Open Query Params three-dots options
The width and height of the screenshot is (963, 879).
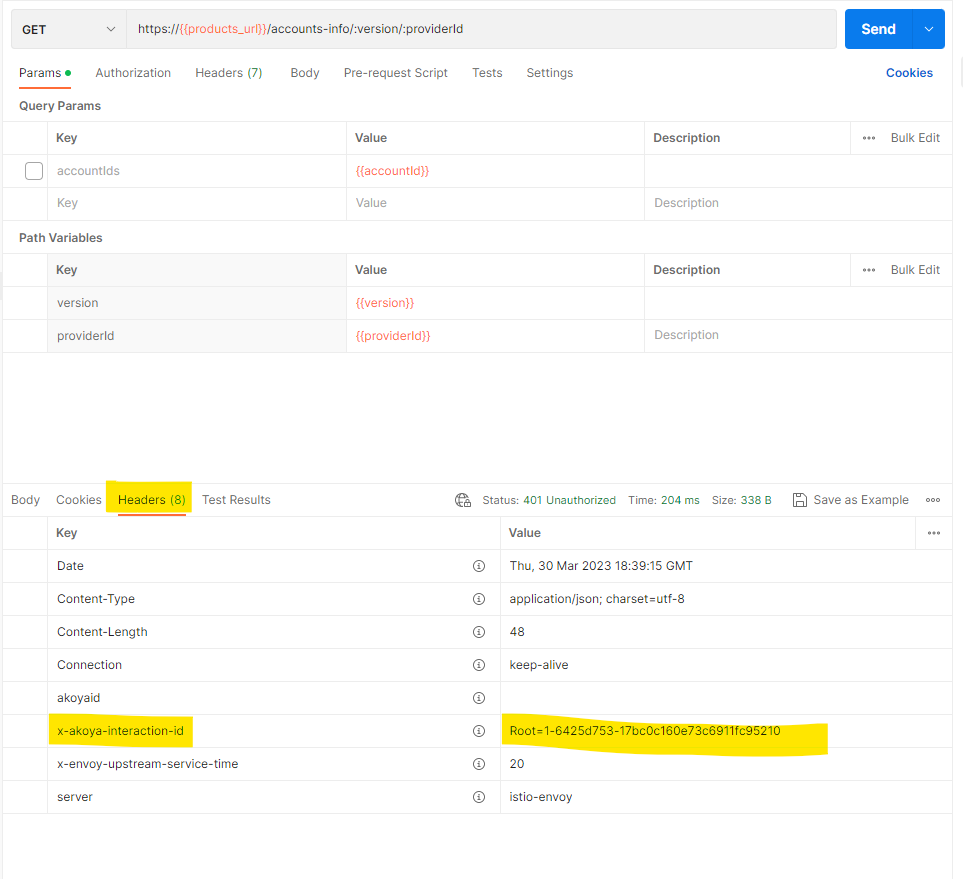click(868, 138)
